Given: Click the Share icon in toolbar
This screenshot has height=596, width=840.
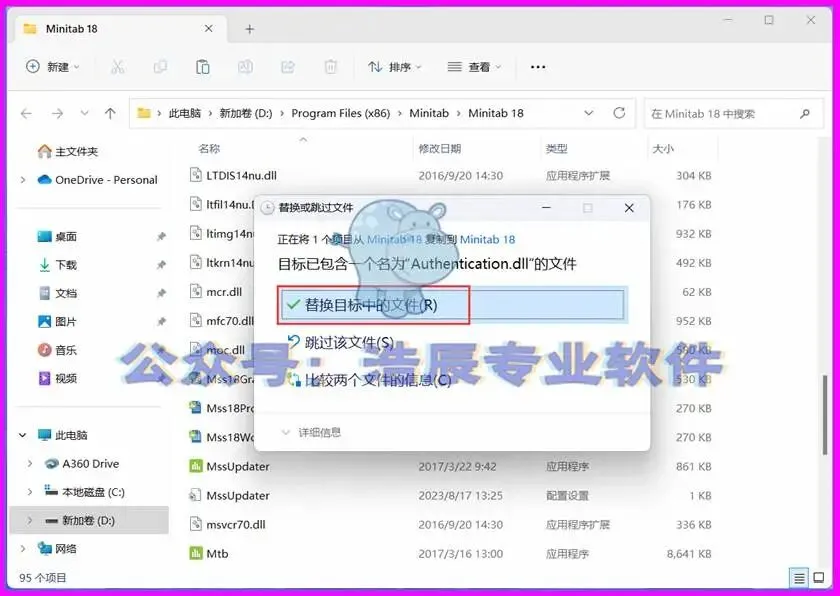Looking at the screenshot, I should click(x=288, y=67).
